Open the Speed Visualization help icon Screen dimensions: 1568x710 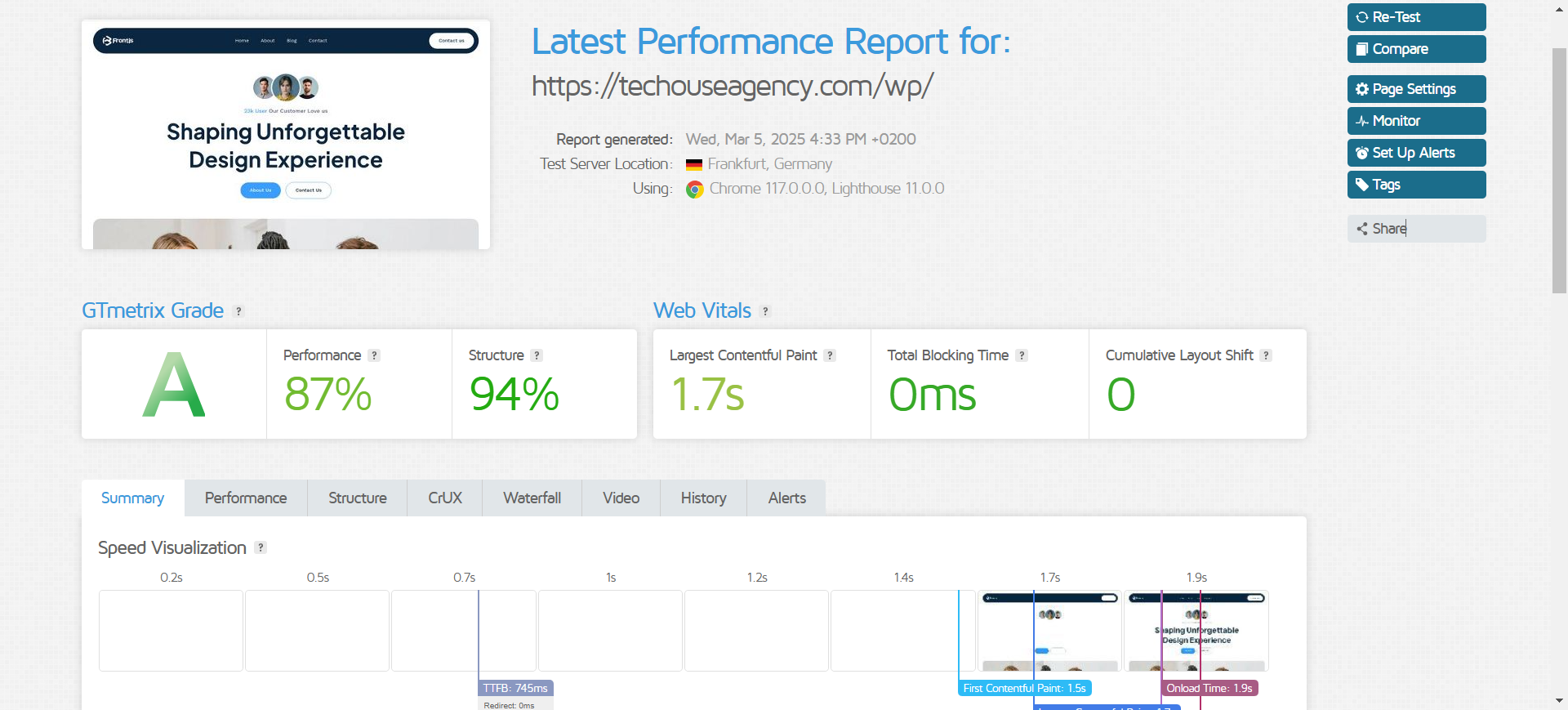point(261,547)
